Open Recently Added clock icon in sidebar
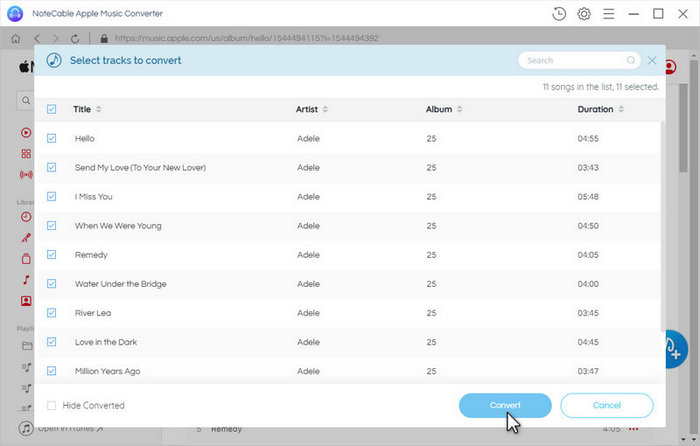 point(26,217)
